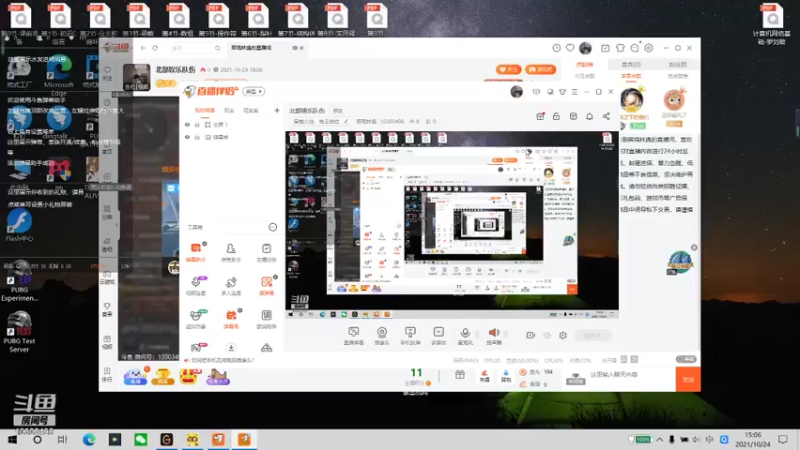Open the lyrics helper tool icon
The width and height of the screenshot is (800, 450).
266,318
